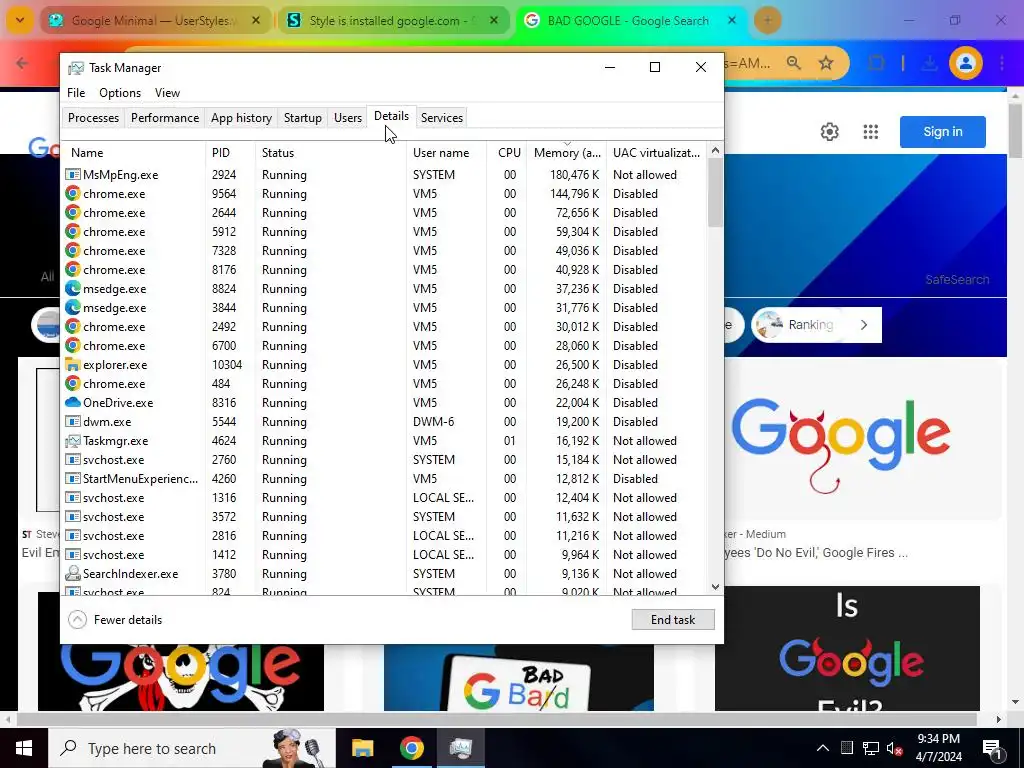Sort by the User name column header
The height and width of the screenshot is (768, 1024).
coord(447,153)
